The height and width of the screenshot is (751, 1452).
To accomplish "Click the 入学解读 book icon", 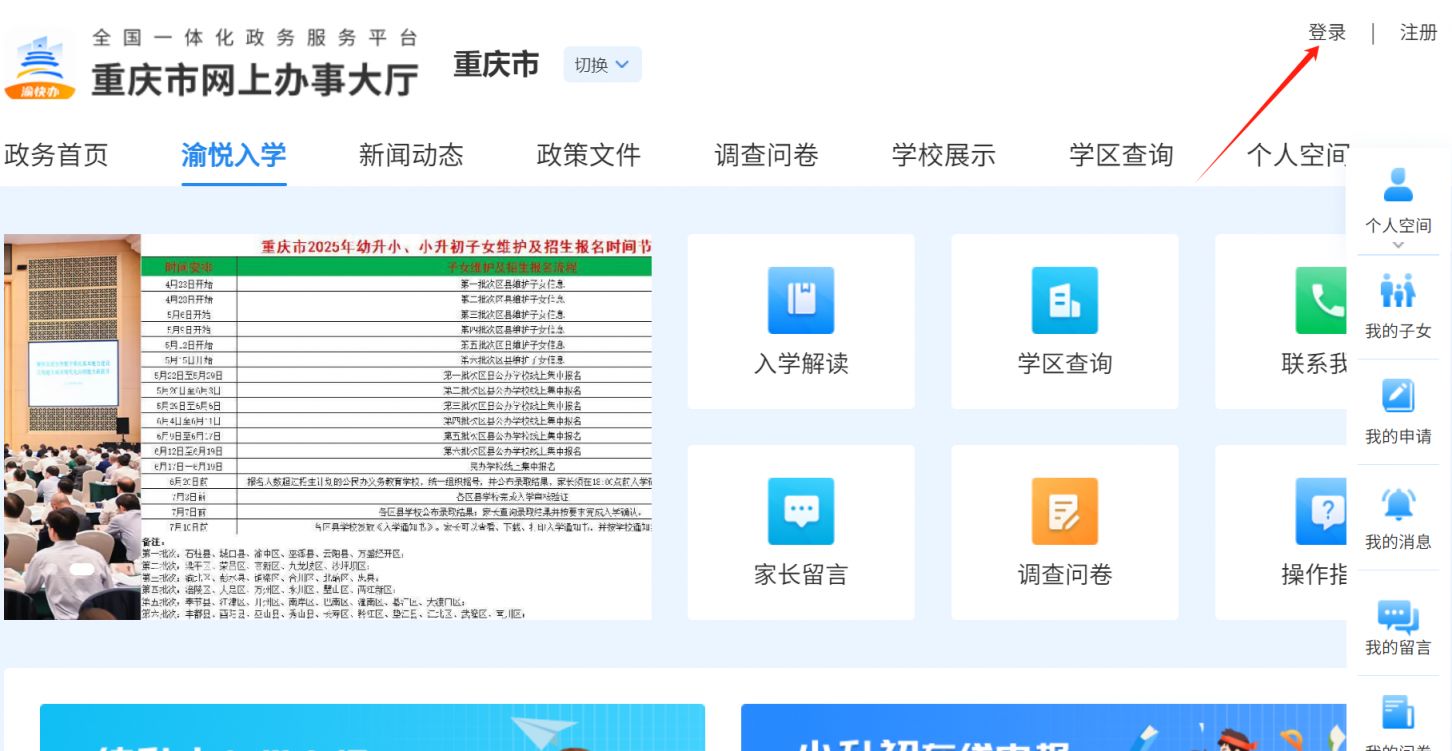I will click(x=801, y=300).
